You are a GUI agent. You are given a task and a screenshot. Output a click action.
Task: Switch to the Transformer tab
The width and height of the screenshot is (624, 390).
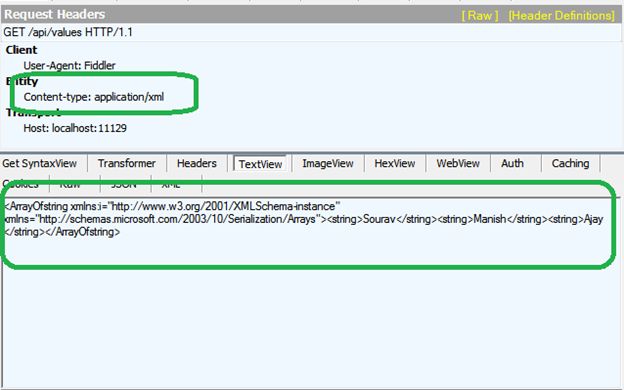(127, 164)
